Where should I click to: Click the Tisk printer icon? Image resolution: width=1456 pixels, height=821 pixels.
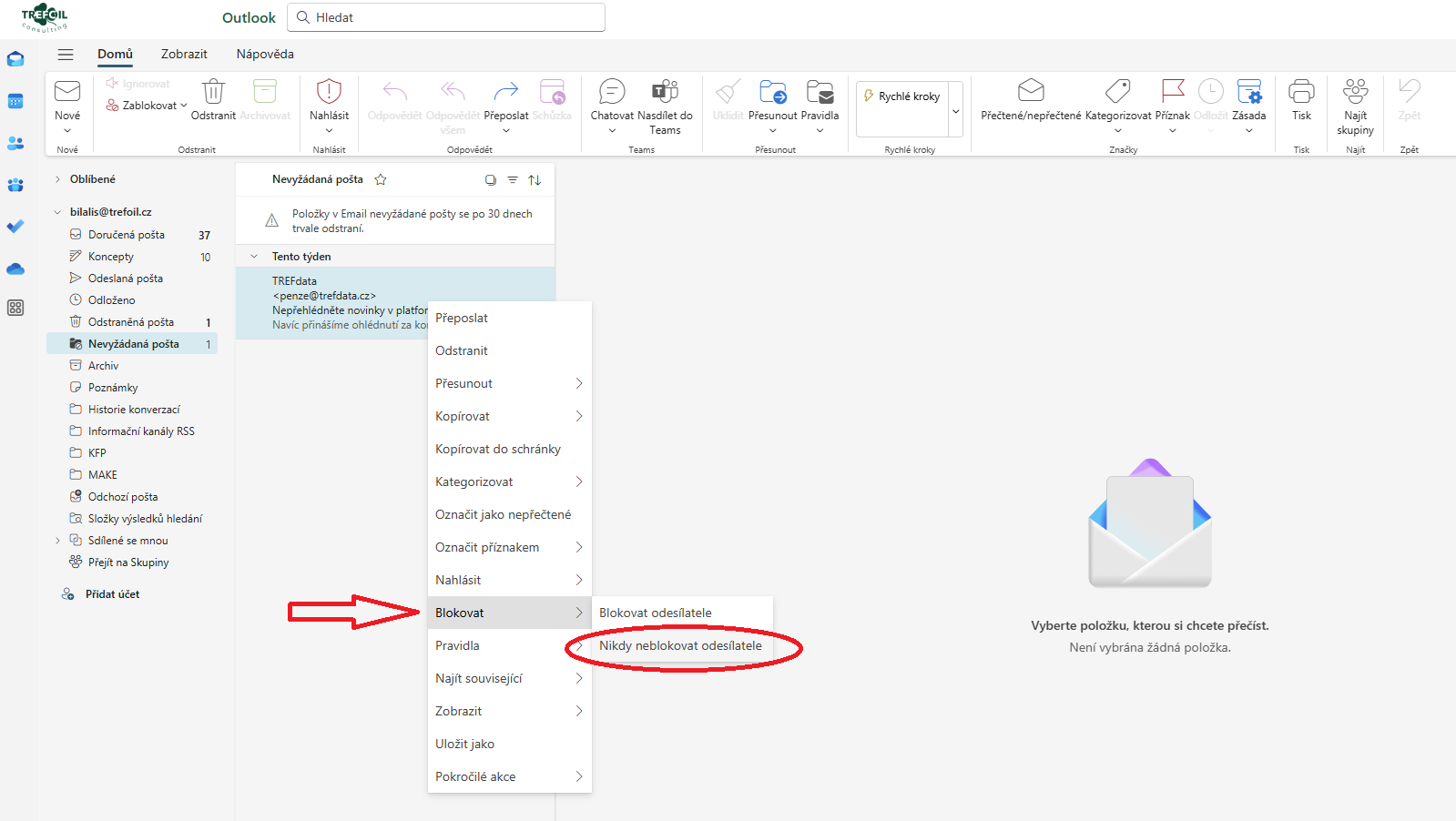pyautogui.click(x=1302, y=91)
